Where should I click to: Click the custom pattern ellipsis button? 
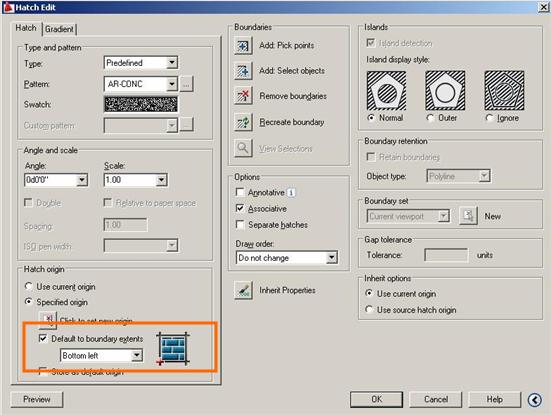187,124
